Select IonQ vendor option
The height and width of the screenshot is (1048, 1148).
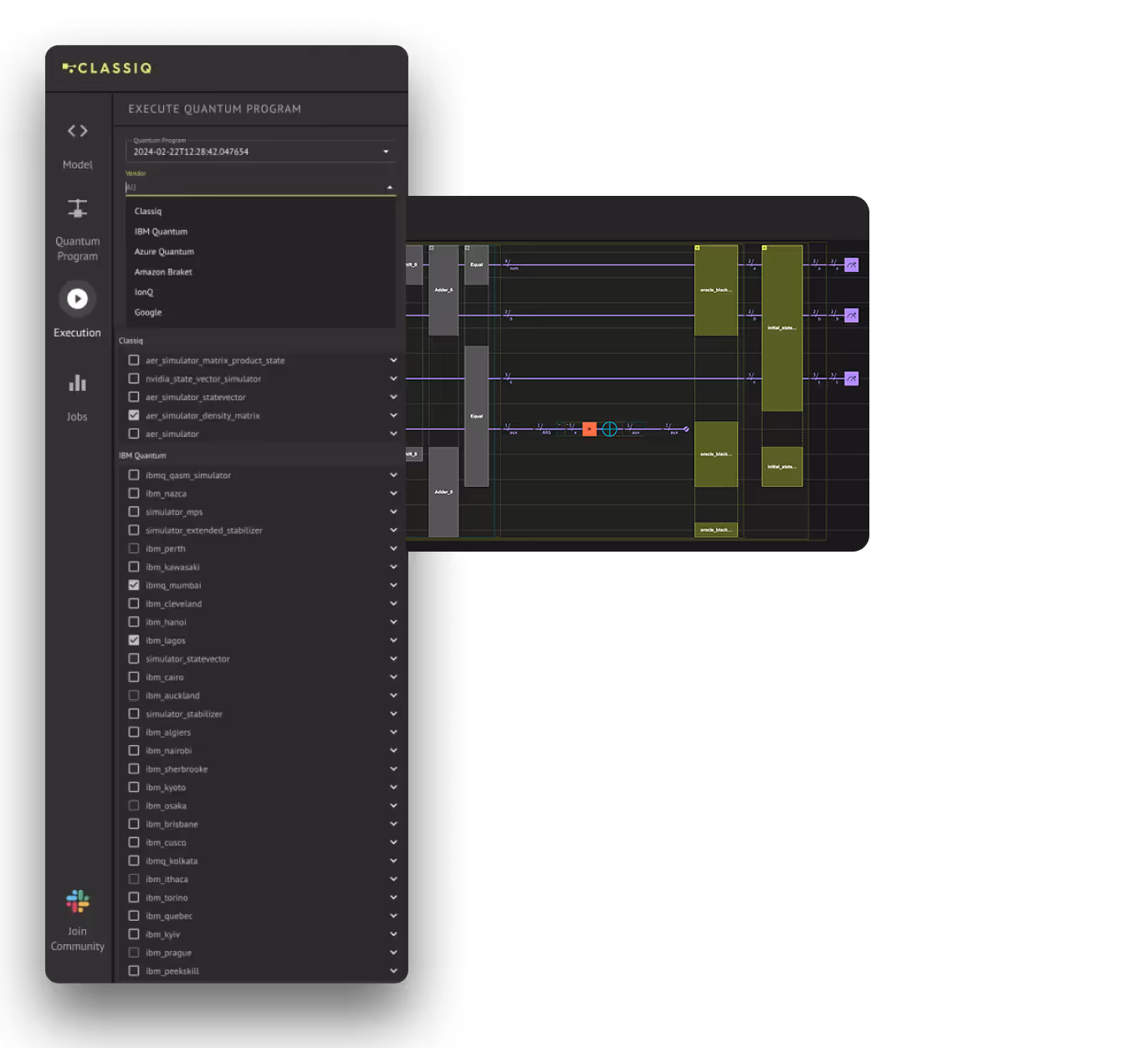260,292
